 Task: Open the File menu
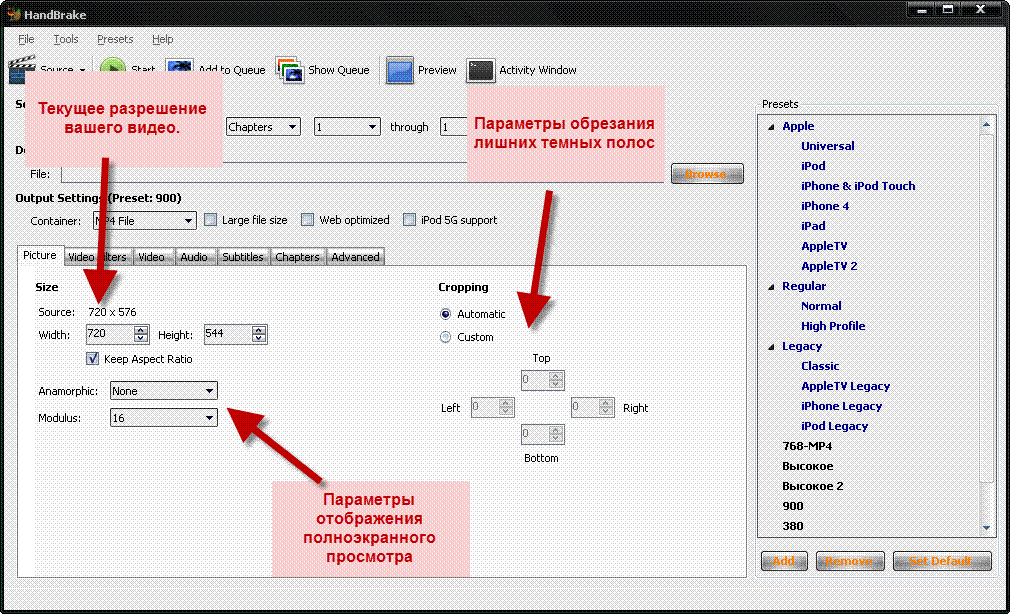click(26, 39)
